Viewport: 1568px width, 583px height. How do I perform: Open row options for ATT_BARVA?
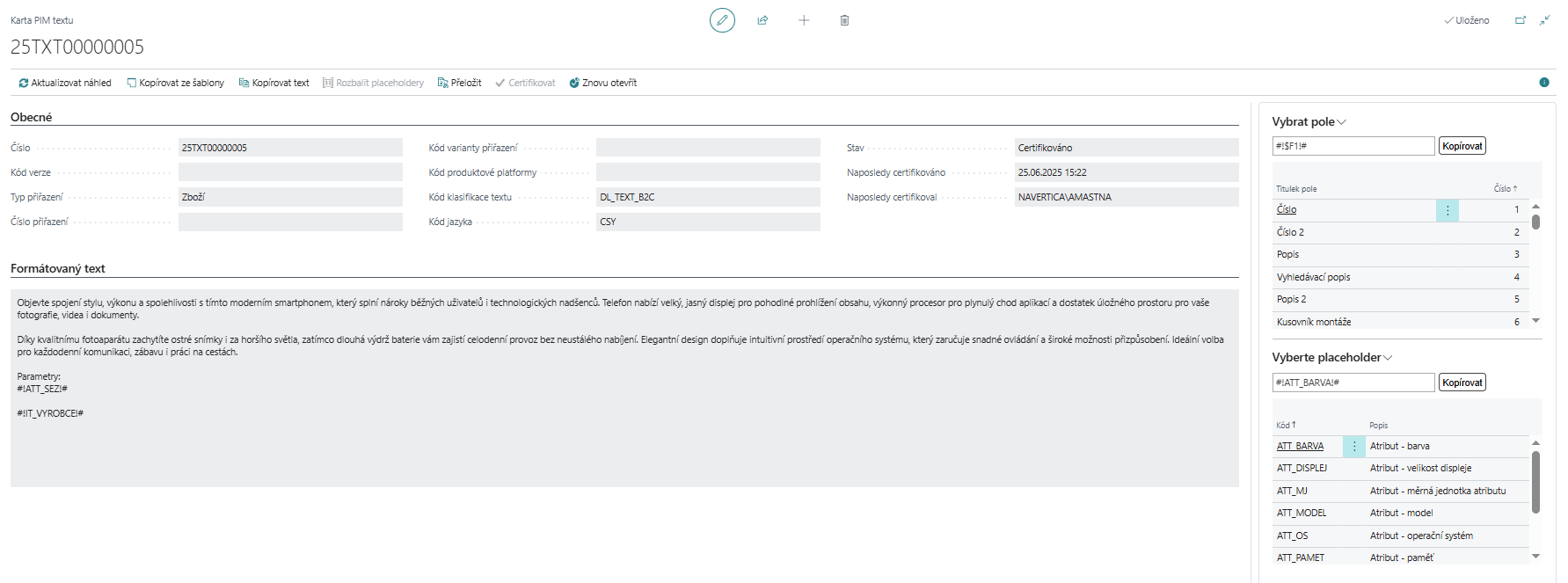1354,447
